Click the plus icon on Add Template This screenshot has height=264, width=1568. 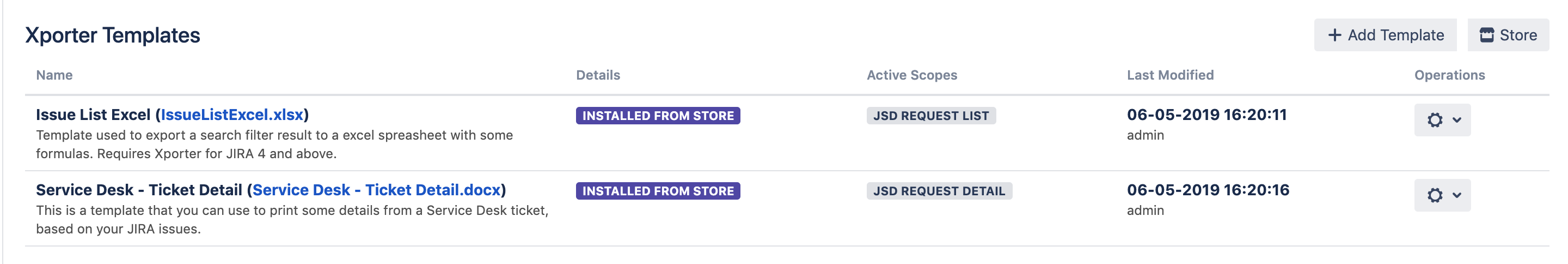point(1334,35)
